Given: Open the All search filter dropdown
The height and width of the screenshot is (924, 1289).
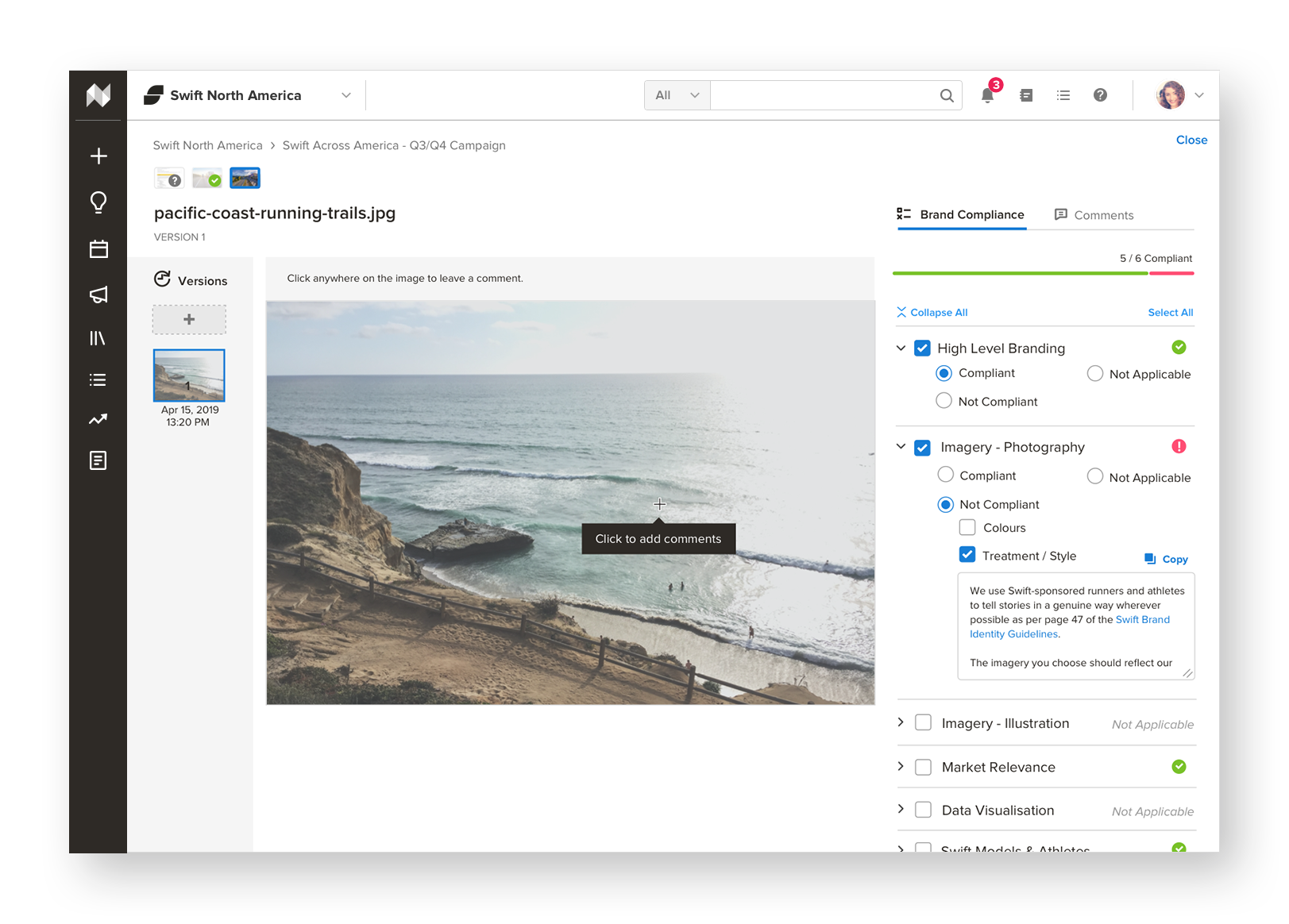Looking at the screenshot, I should tap(677, 95).
